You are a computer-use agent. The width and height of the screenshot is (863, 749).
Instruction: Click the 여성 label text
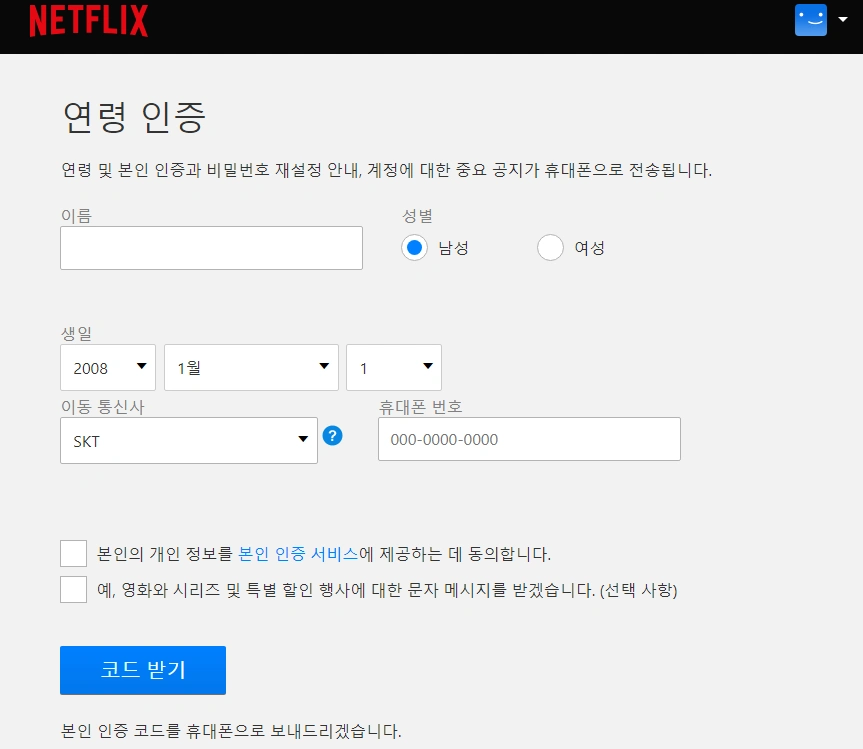pos(589,248)
